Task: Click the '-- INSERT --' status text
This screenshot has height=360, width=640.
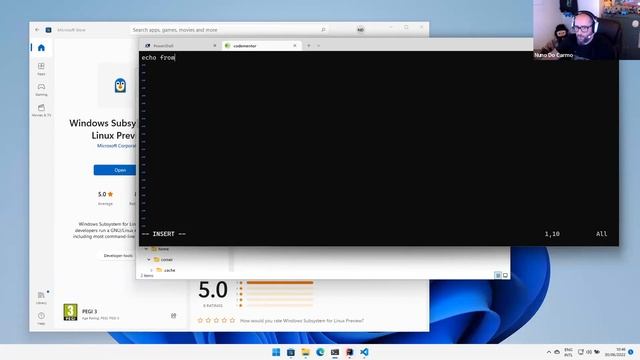Action: pyautogui.click(x=164, y=234)
